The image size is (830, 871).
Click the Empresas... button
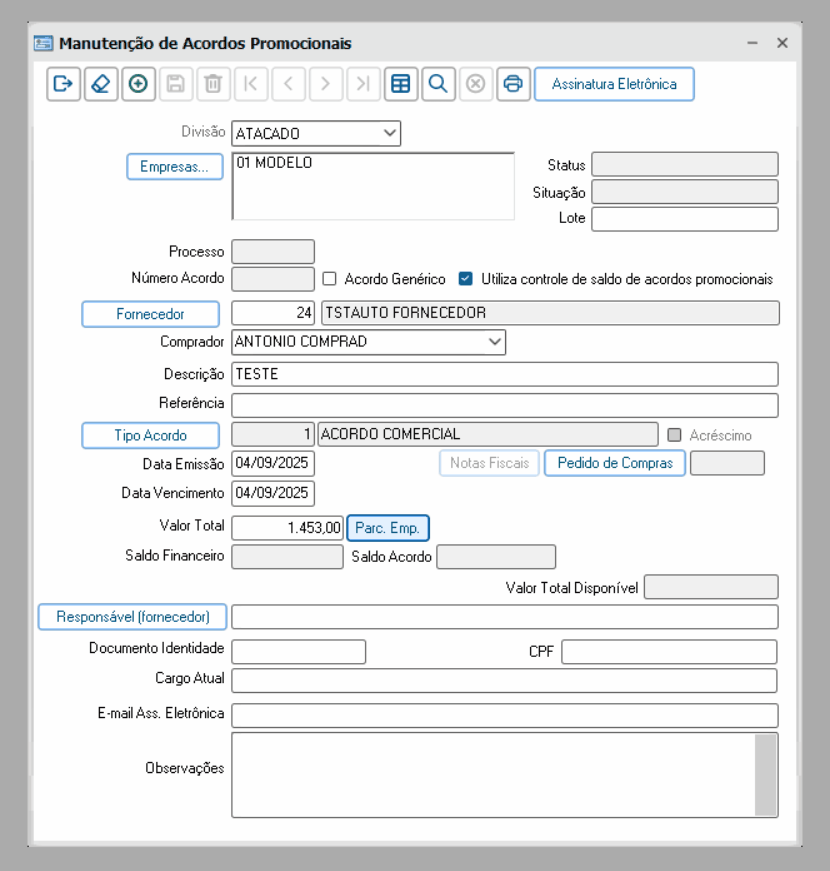coord(174,167)
